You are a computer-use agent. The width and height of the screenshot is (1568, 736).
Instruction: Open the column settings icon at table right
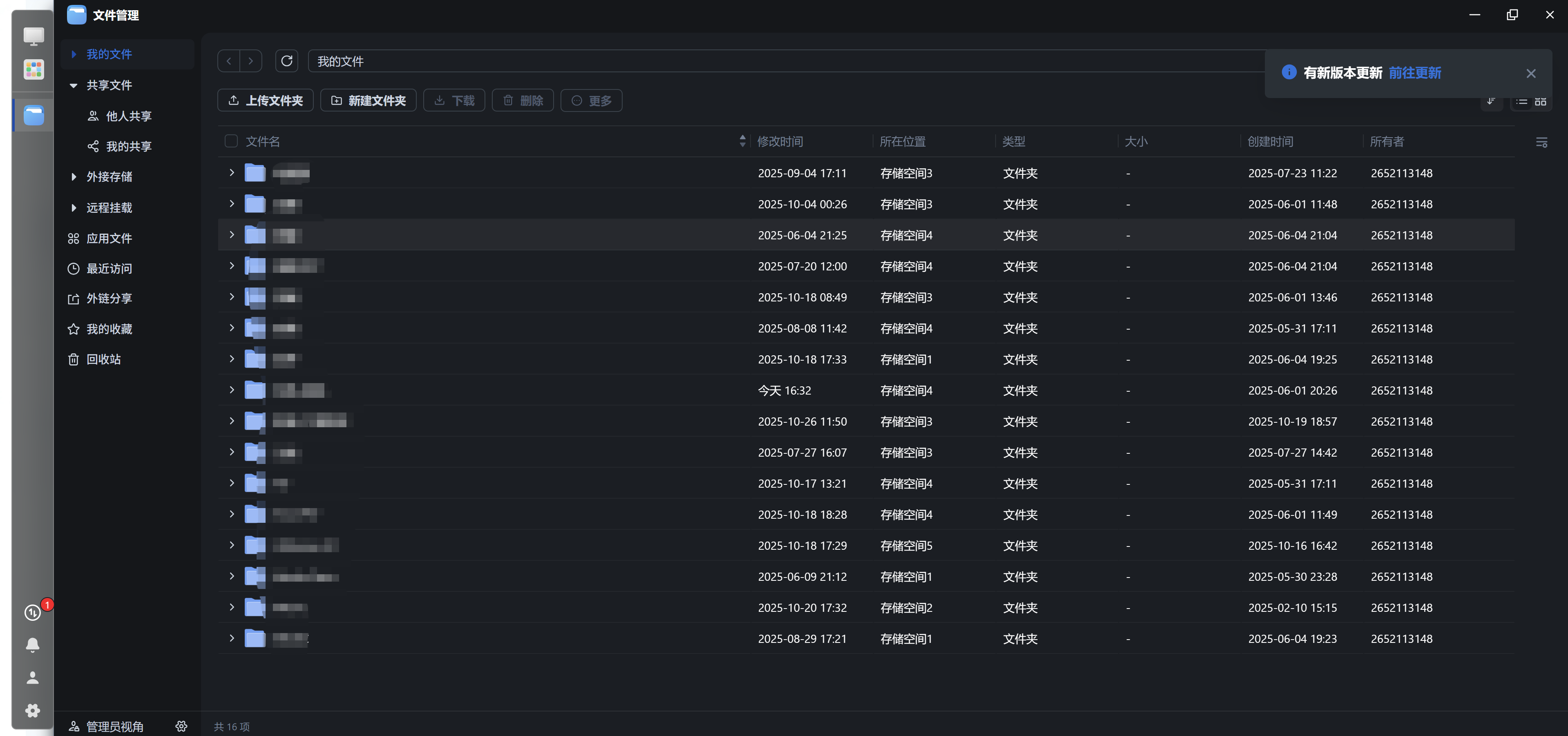tap(1541, 142)
